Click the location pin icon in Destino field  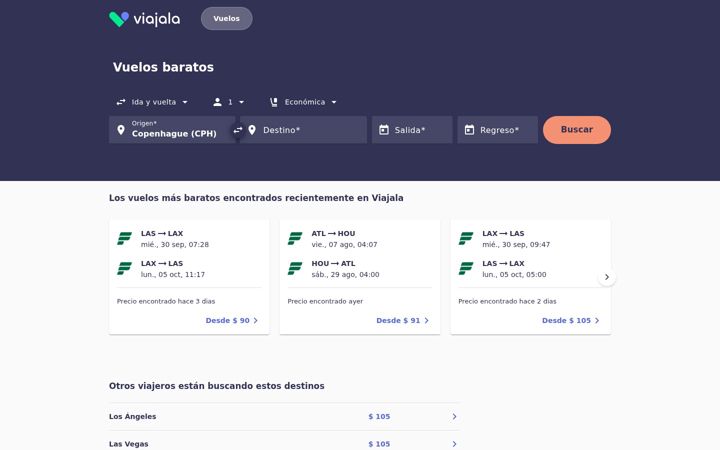pyautogui.click(x=252, y=130)
